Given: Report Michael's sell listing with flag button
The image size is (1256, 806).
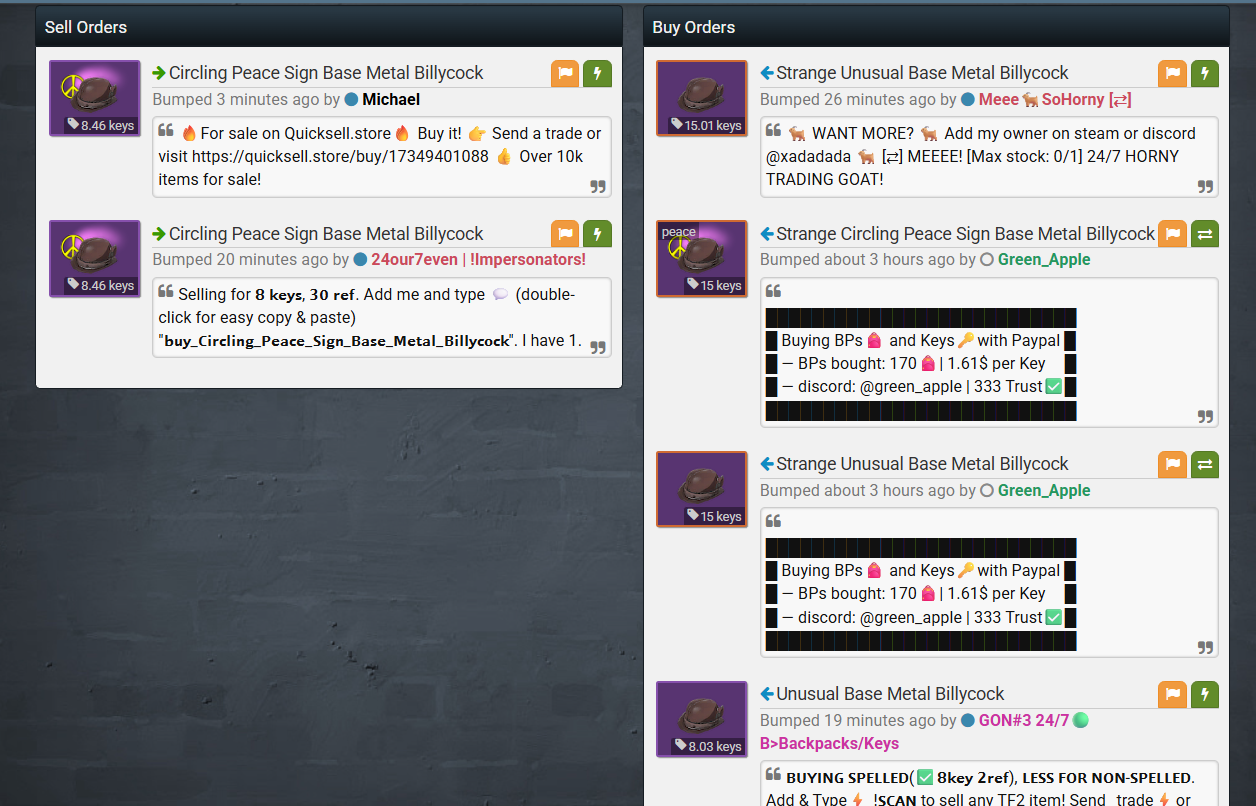Looking at the screenshot, I should pyautogui.click(x=565, y=73).
